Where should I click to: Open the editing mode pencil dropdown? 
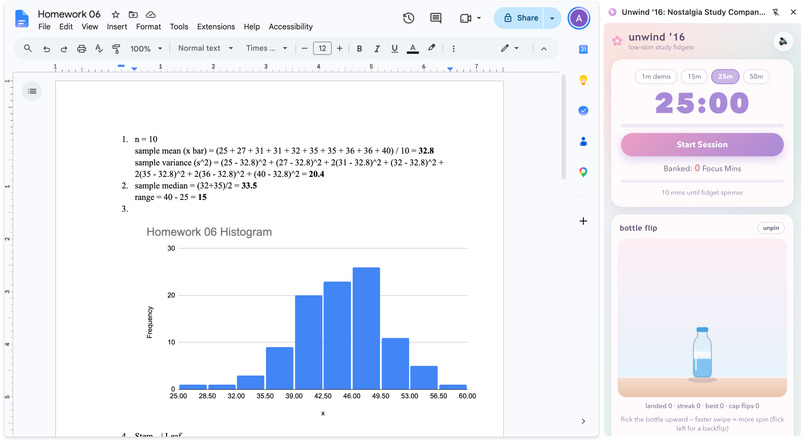pos(509,48)
